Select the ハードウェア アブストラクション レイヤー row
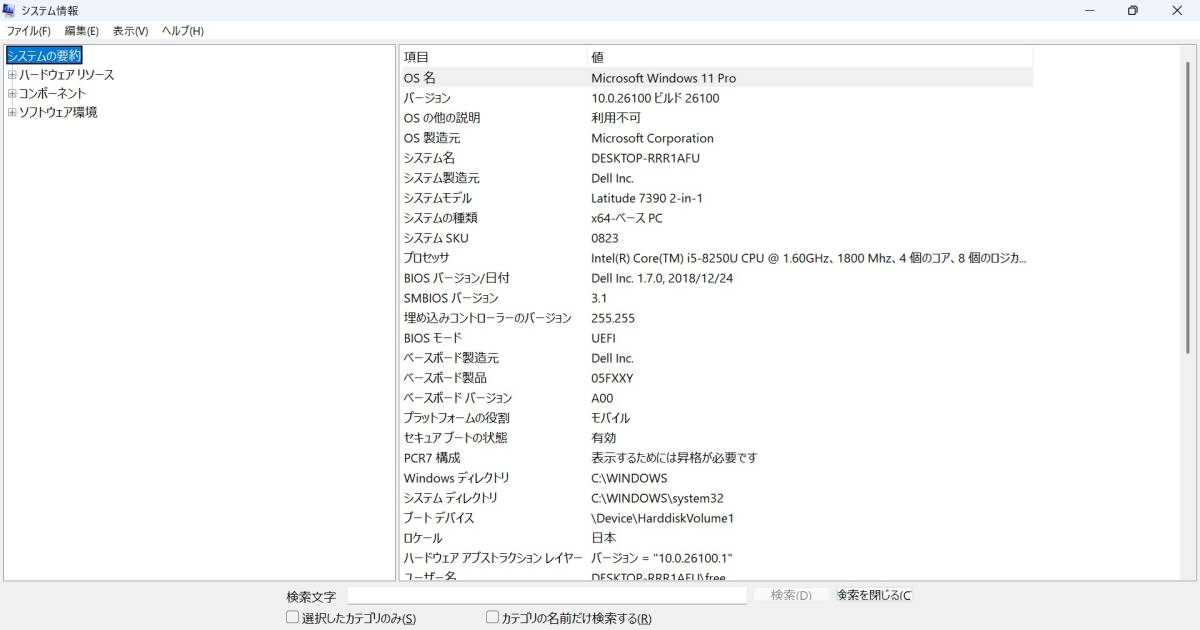The width and height of the screenshot is (1200, 630). [716, 558]
